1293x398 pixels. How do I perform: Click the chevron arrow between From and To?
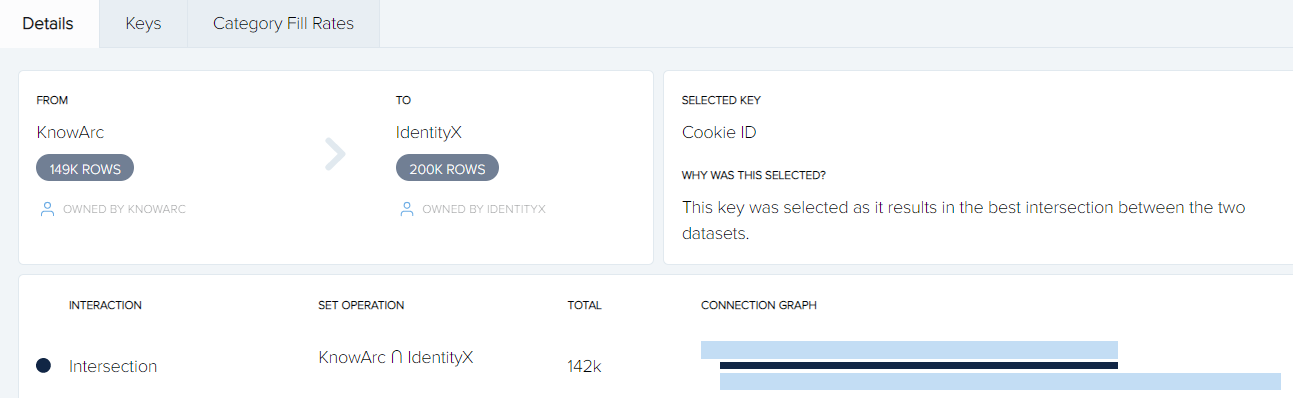[x=335, y=154]
